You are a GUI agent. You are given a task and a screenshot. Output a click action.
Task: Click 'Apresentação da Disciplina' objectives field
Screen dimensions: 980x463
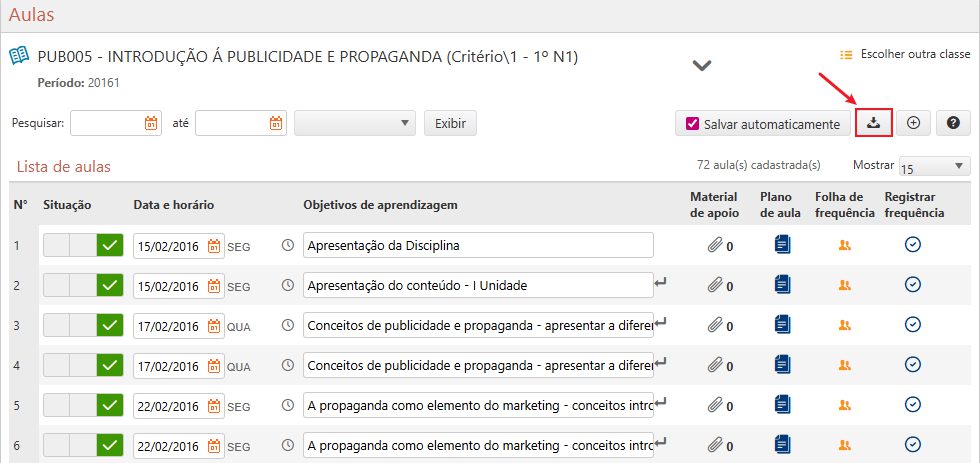coord(478,245)
